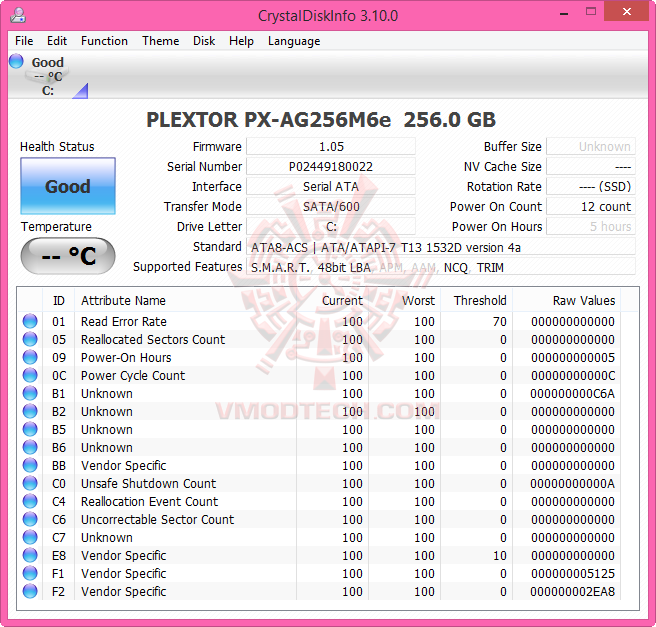Click the status orb for attribute F2

(x=30, y=591)
